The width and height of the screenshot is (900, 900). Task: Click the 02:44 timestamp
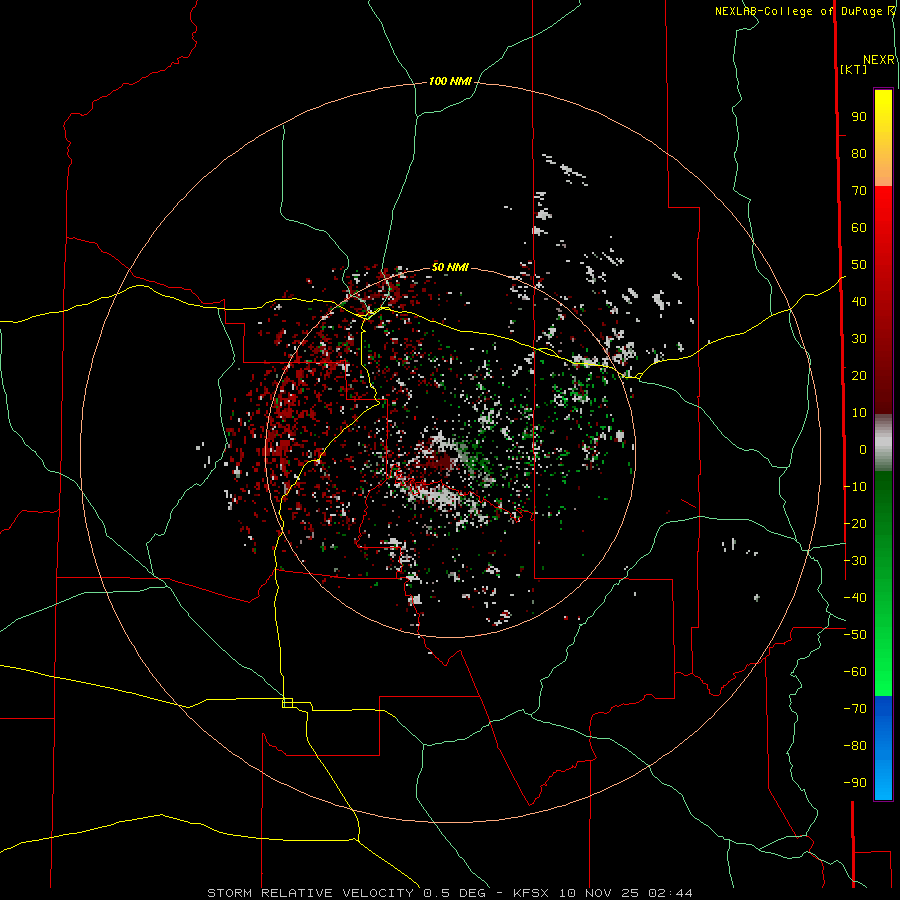[670, 893]
